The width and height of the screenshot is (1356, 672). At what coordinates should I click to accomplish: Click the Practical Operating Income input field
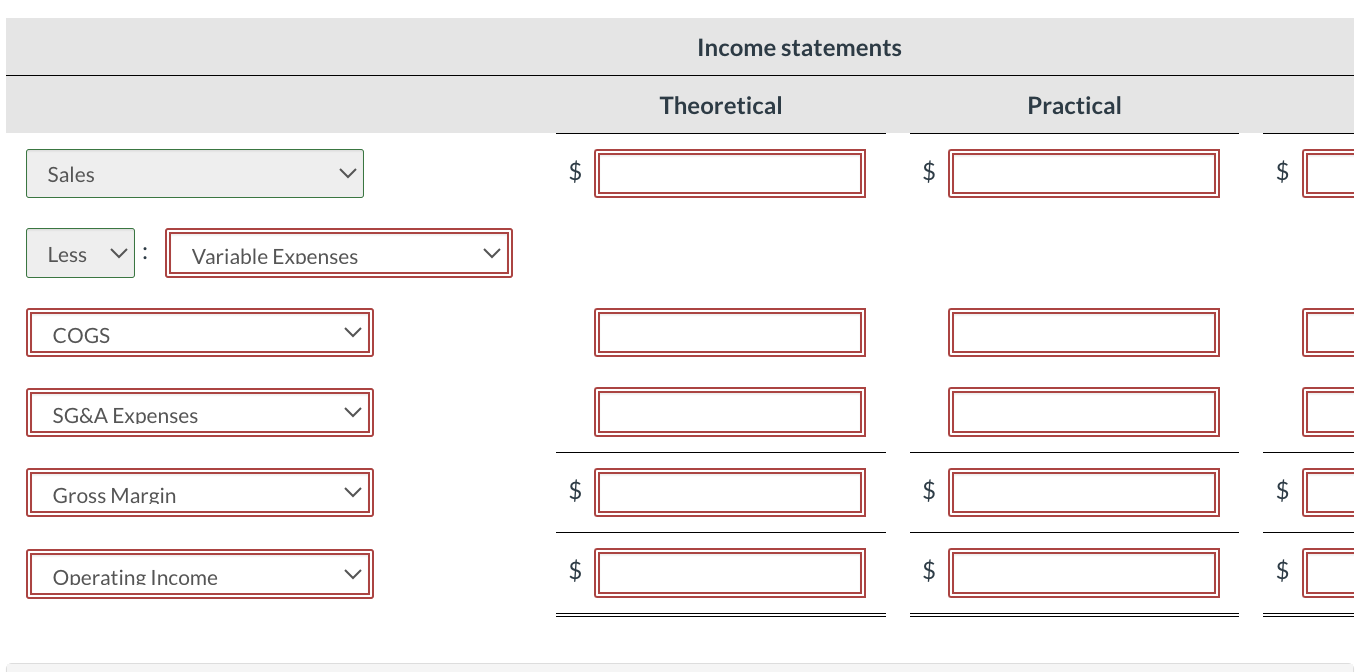click(1084, 574)
